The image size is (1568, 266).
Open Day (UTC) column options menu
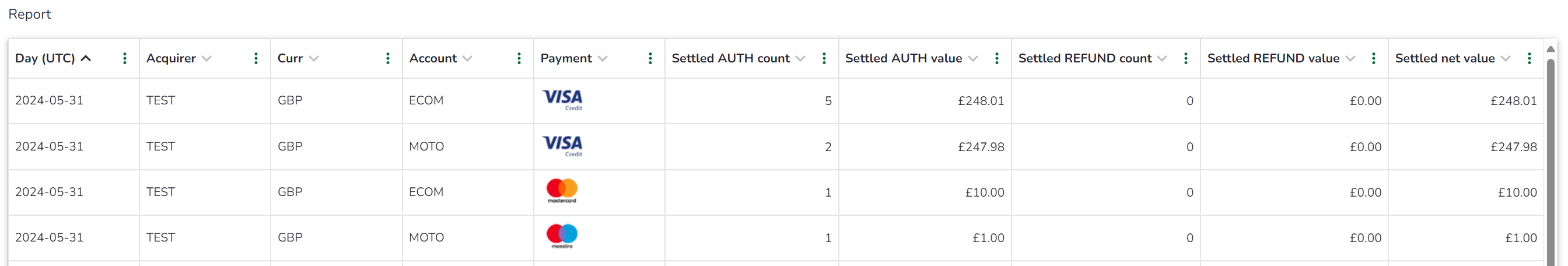(x=125, y=58)
